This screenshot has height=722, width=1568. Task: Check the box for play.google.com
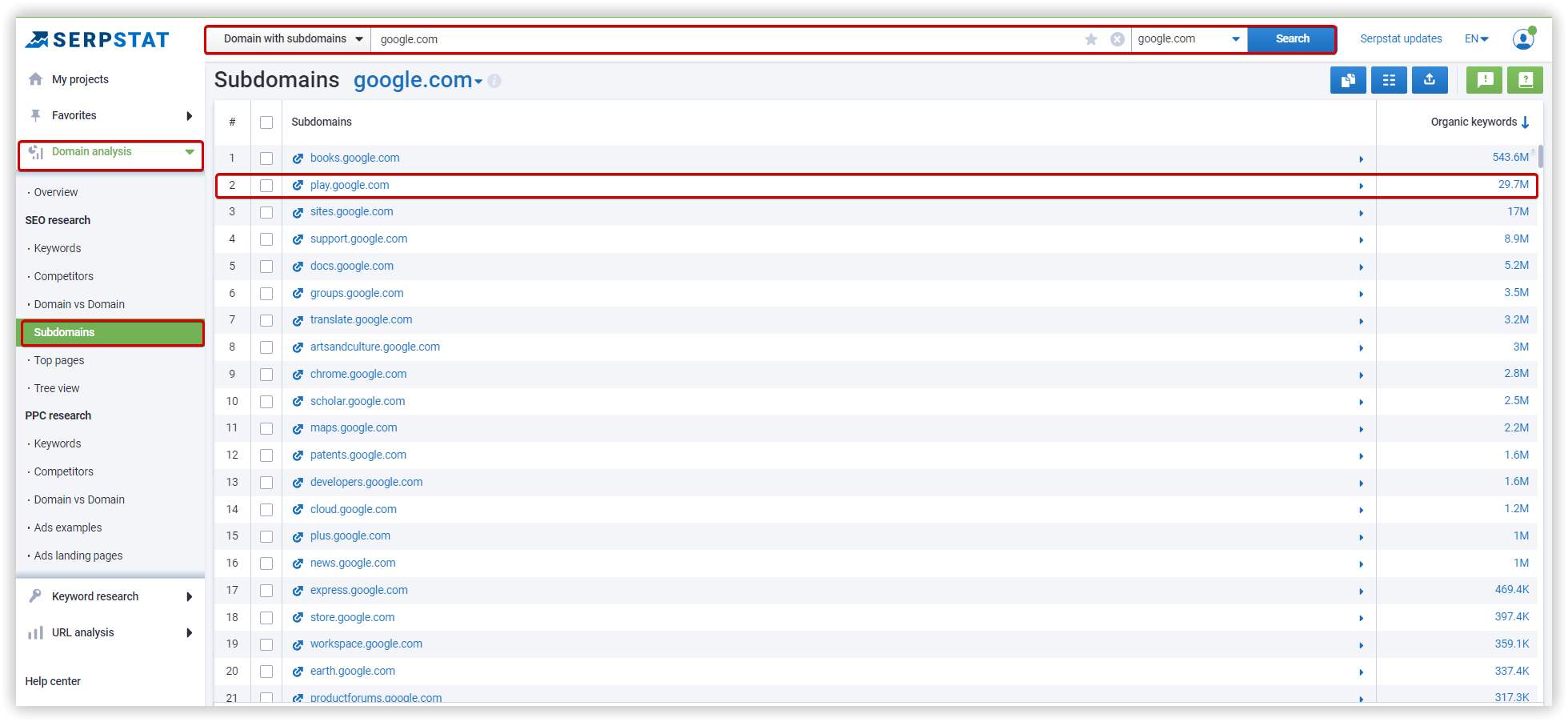click(266, 186)
